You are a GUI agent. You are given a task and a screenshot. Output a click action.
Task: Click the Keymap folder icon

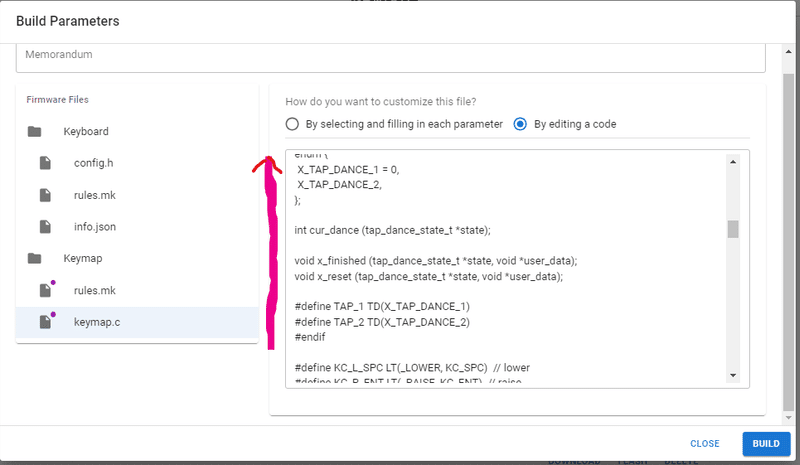point(35,258)
